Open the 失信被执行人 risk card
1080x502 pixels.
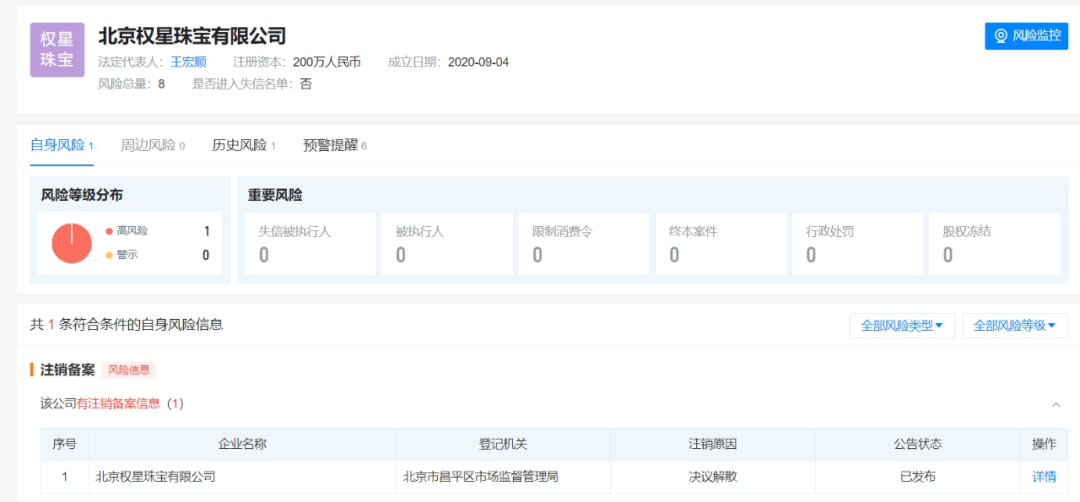(x=308, y=243)
